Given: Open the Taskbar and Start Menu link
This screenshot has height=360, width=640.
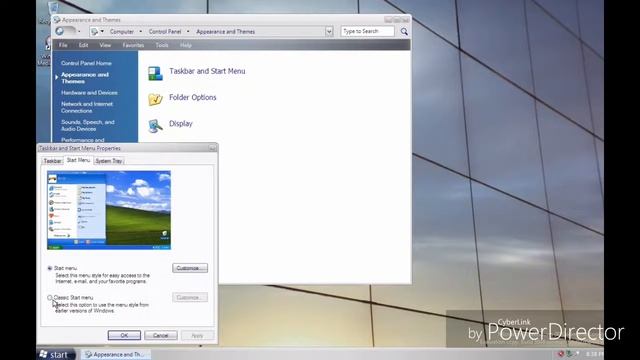Looking at the screenshot, I should tap(207, 71).
